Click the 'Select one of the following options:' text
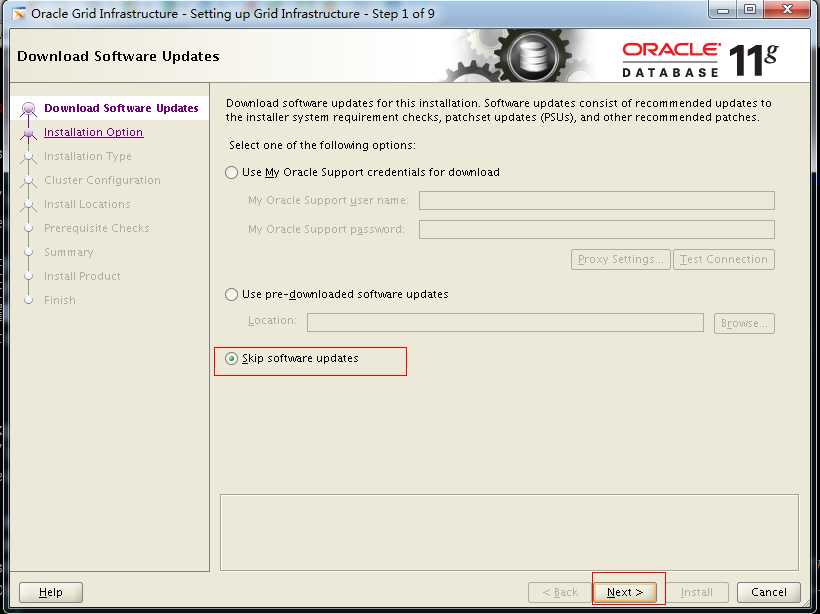820x614 pixels. 322,145
